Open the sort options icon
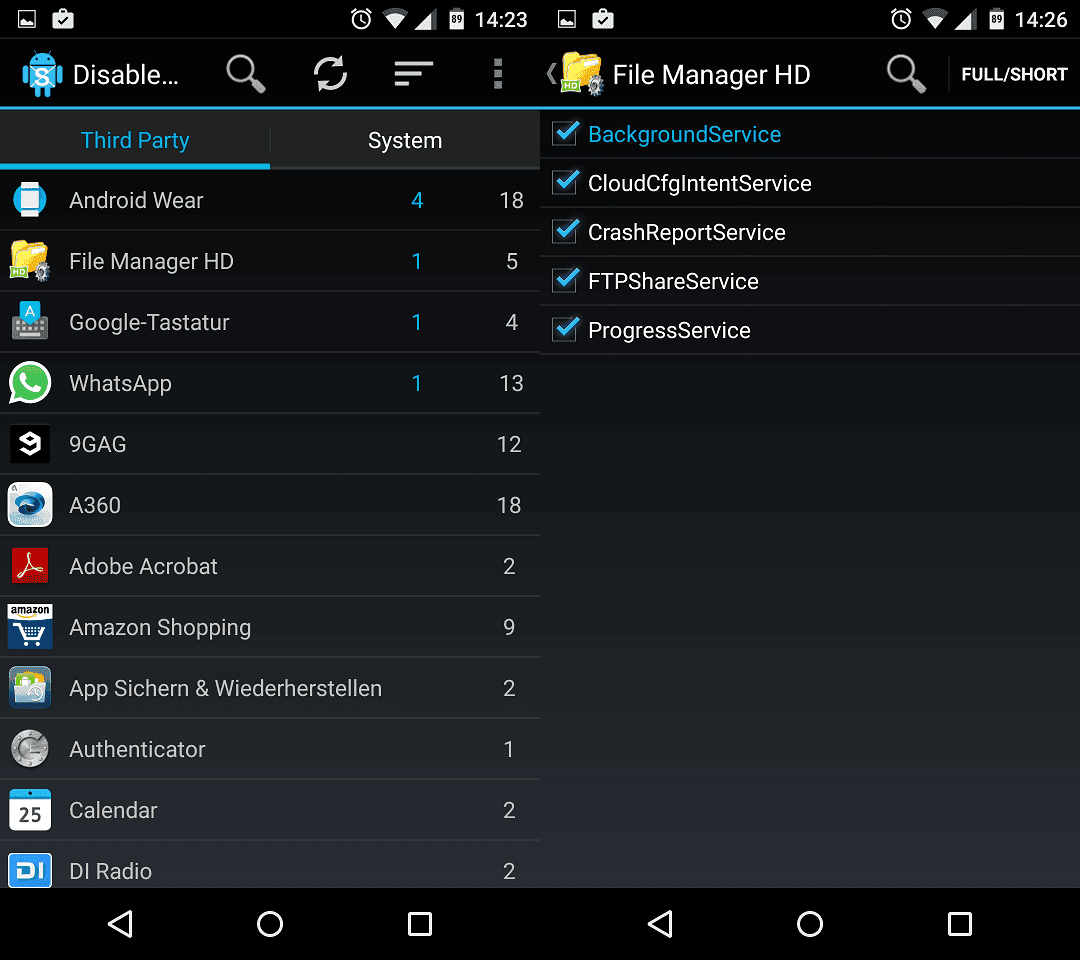1080x960 pixels. [413, 74]
